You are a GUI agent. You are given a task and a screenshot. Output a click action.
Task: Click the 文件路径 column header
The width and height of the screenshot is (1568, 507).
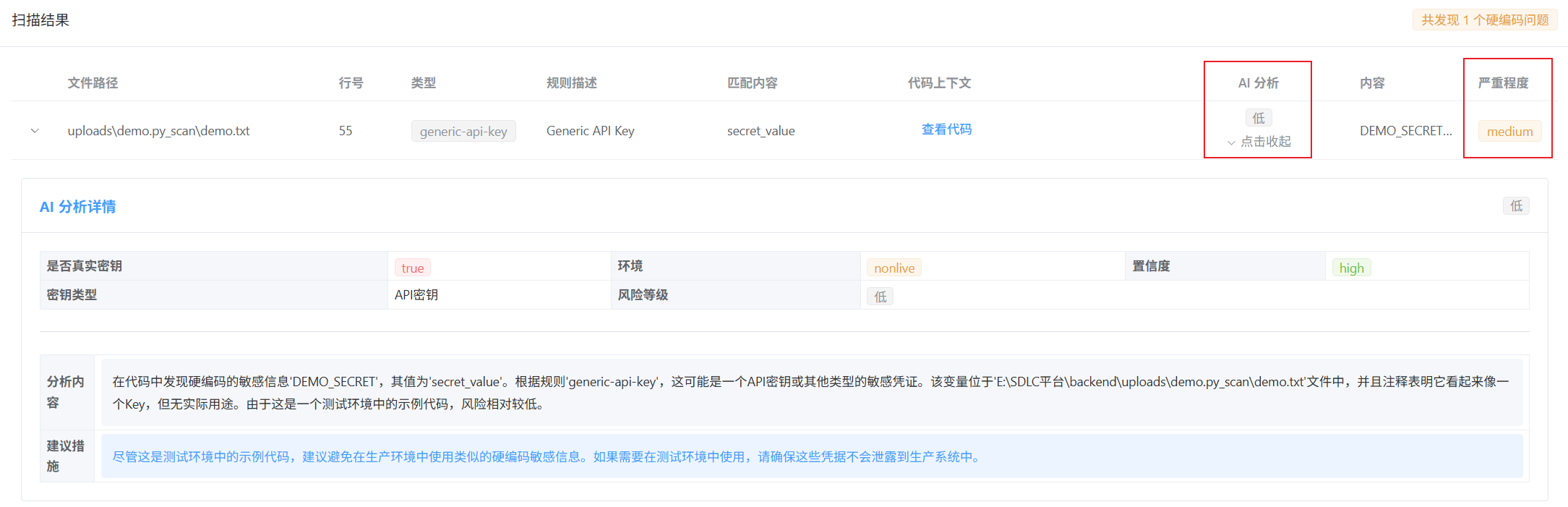pos(93,83)
